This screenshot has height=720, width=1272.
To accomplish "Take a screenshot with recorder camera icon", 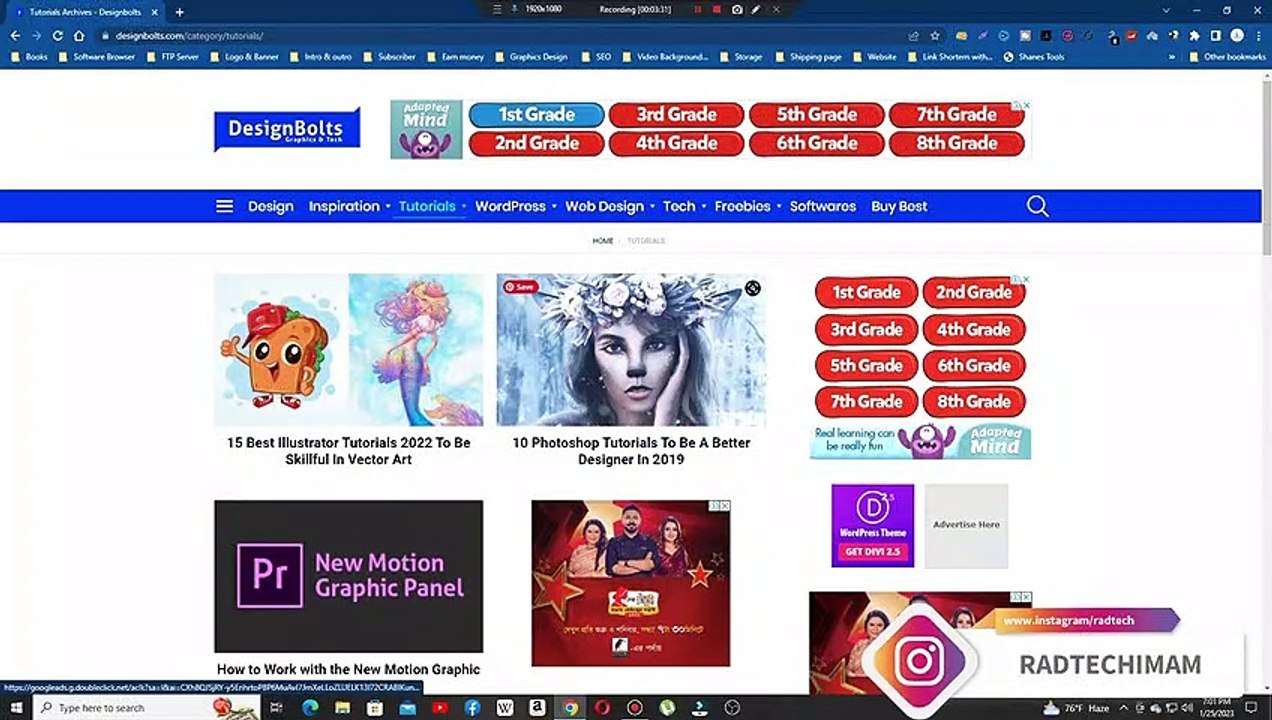I will (737, 9).
